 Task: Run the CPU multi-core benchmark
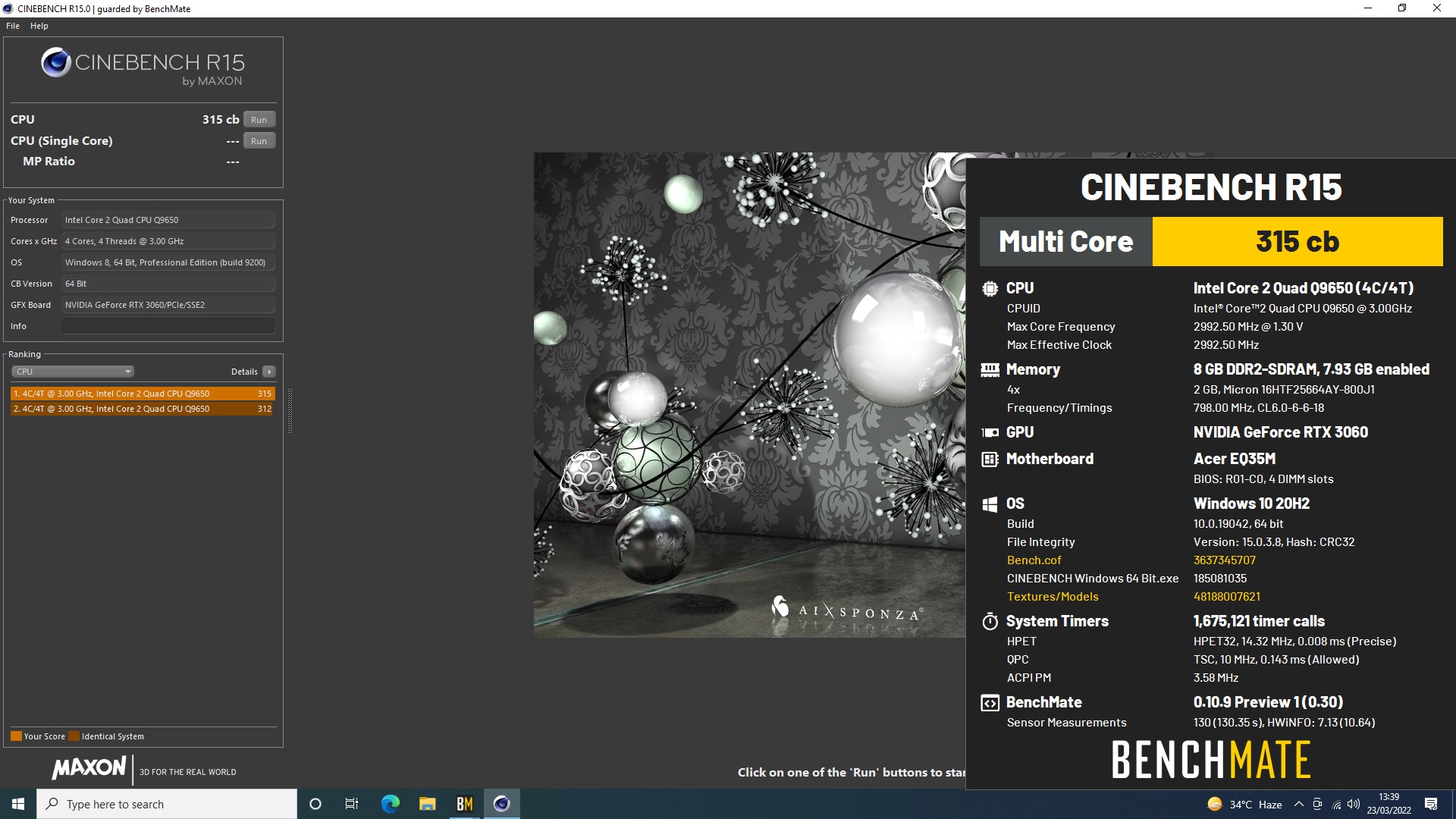[x=259, y=120]
